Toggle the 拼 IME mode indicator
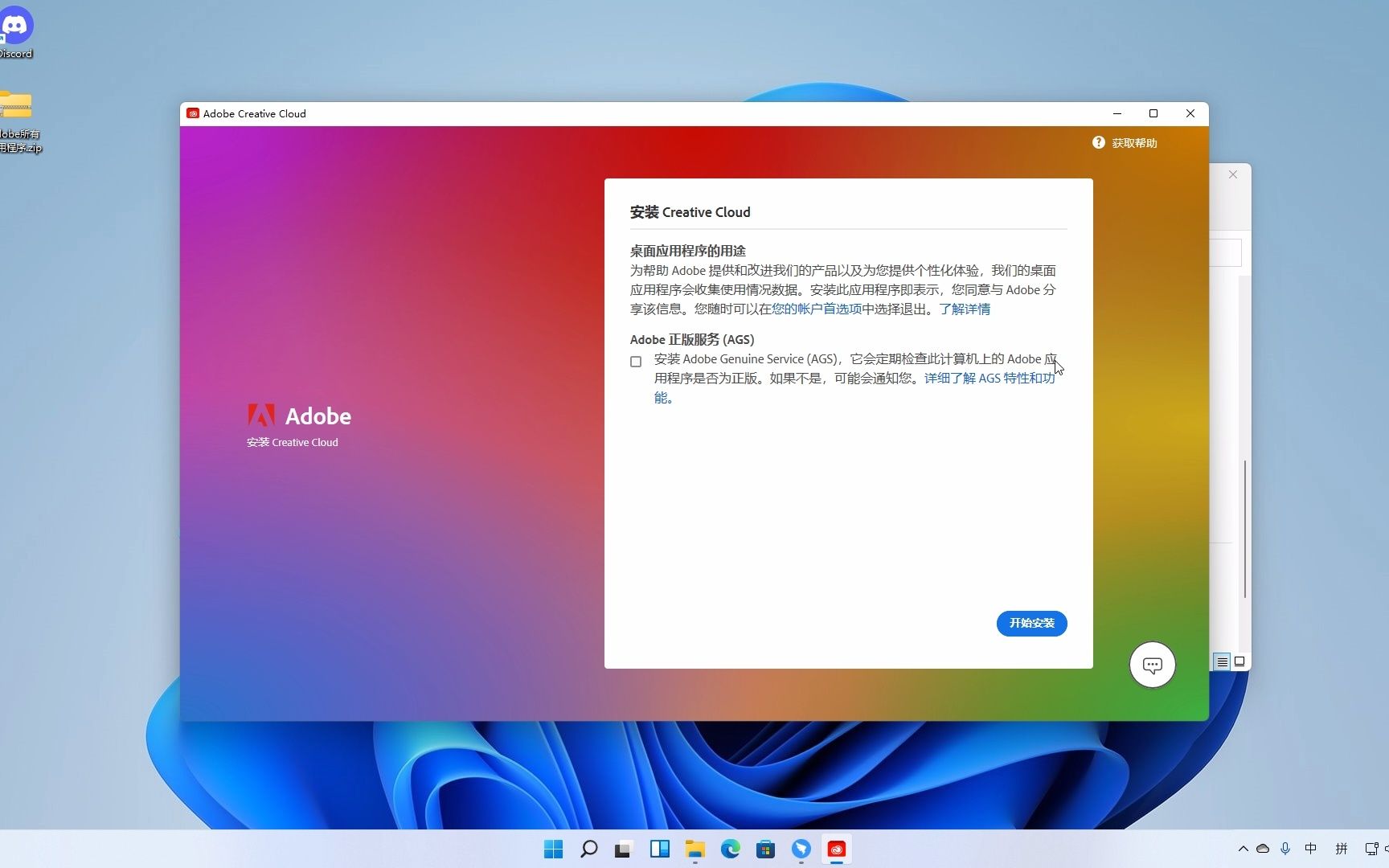 [x=1341, y=849]
